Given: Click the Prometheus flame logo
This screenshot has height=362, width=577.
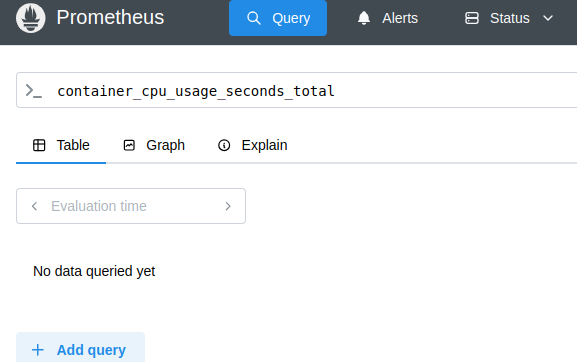Looking at the screenshot, I should pyautogui.click(x=31, y=18).
